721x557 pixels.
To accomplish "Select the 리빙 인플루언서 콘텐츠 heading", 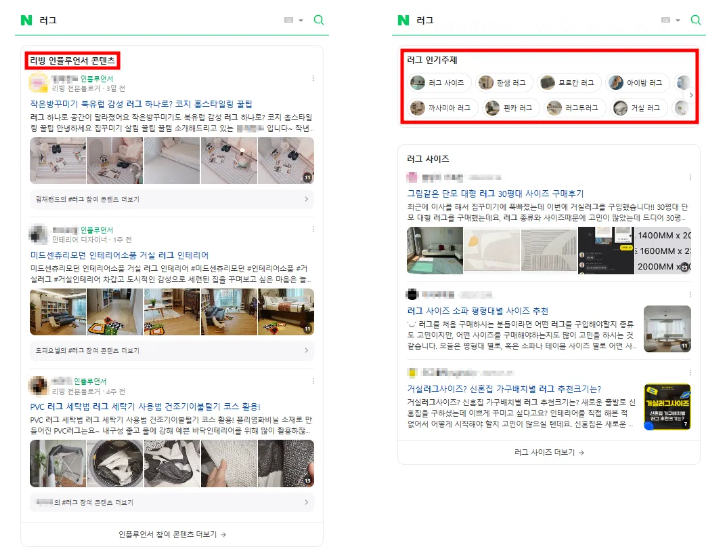I will pyautogui.click(x=73, y=60).
